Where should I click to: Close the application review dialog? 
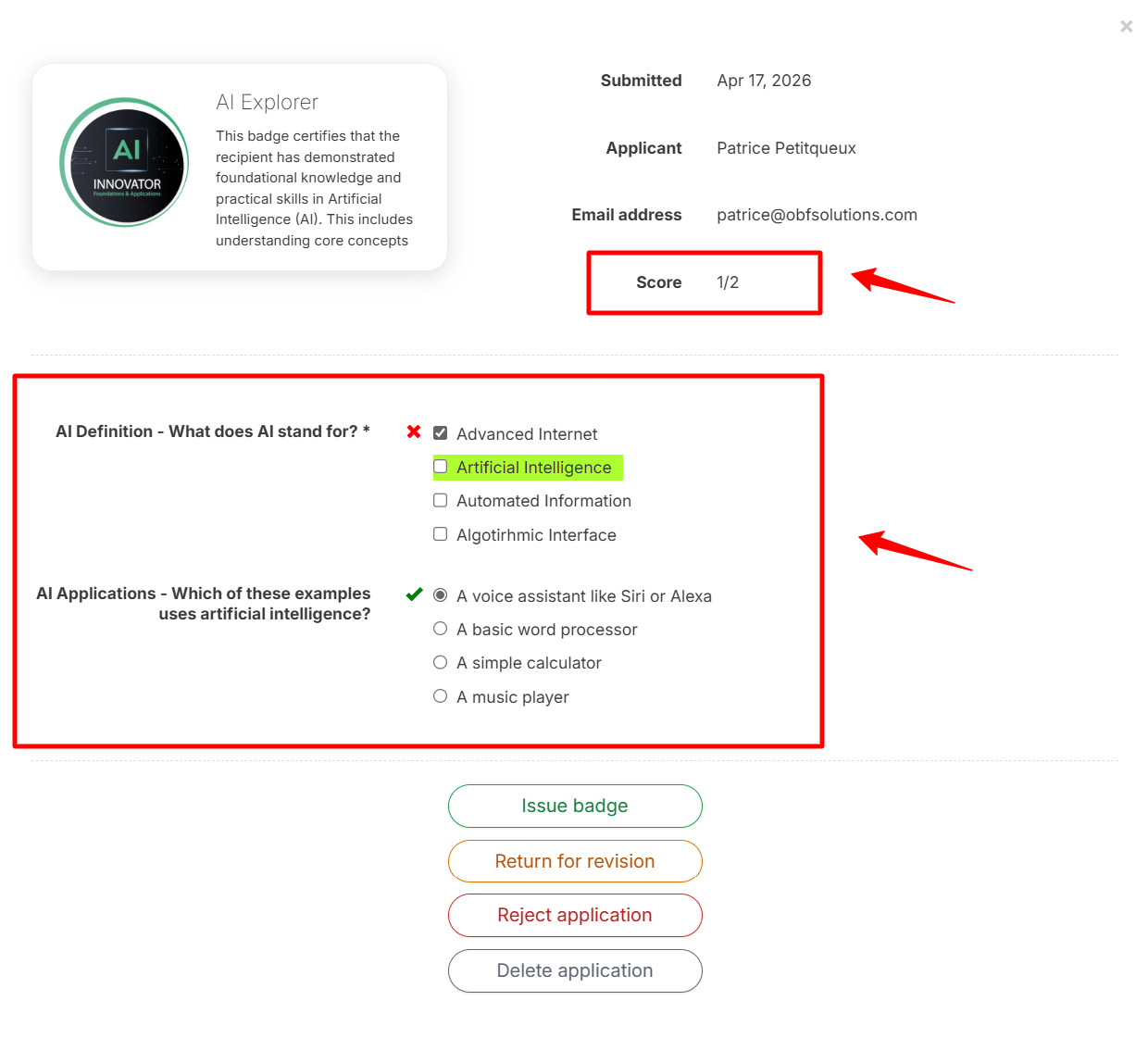[1126, 26]
